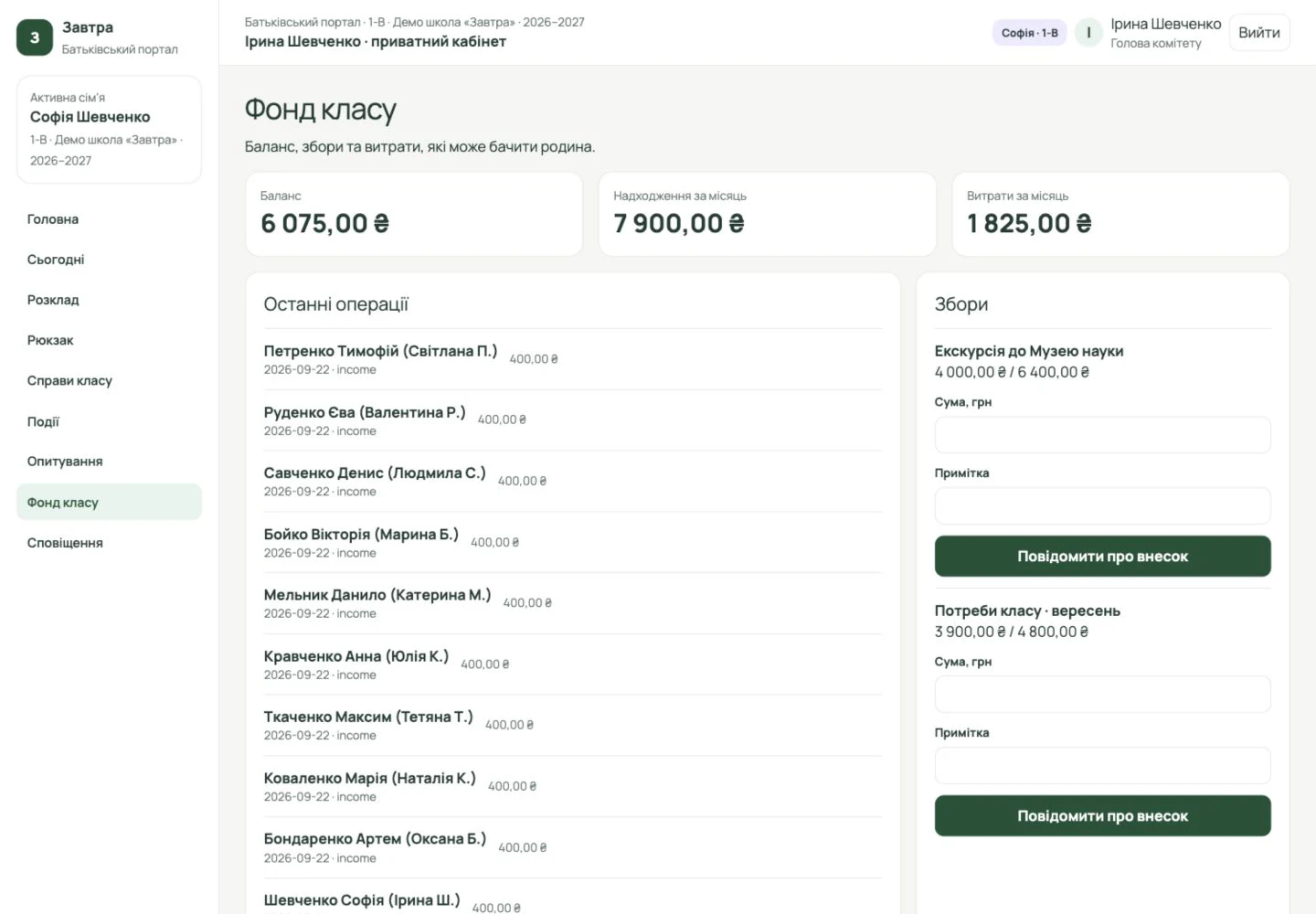This screenshot has width=1316, height=914.
Task: Click Примітка field under Екскурсія до Музею науки
Action: coord(1102,505)
